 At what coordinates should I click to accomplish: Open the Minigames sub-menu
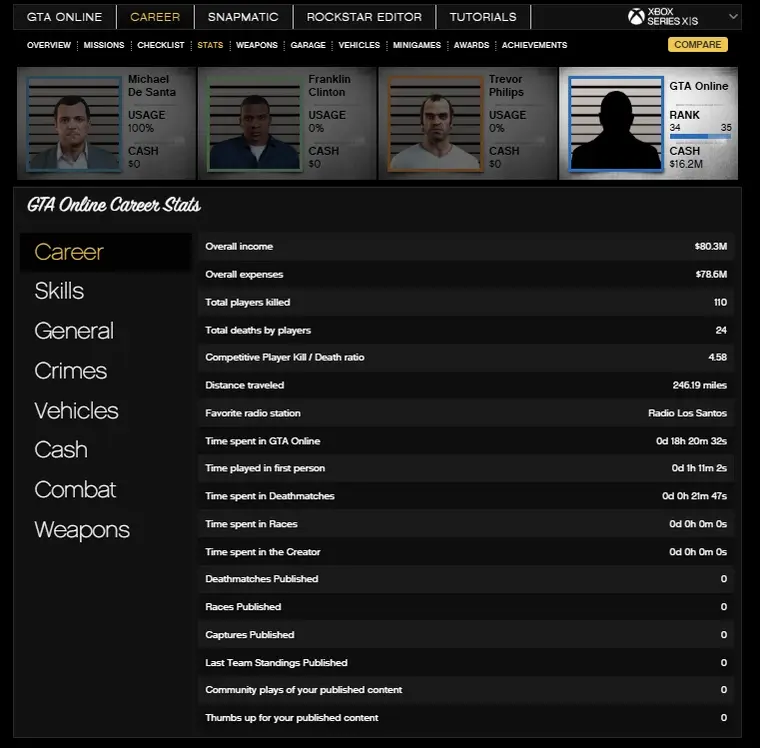pos(417,45)
